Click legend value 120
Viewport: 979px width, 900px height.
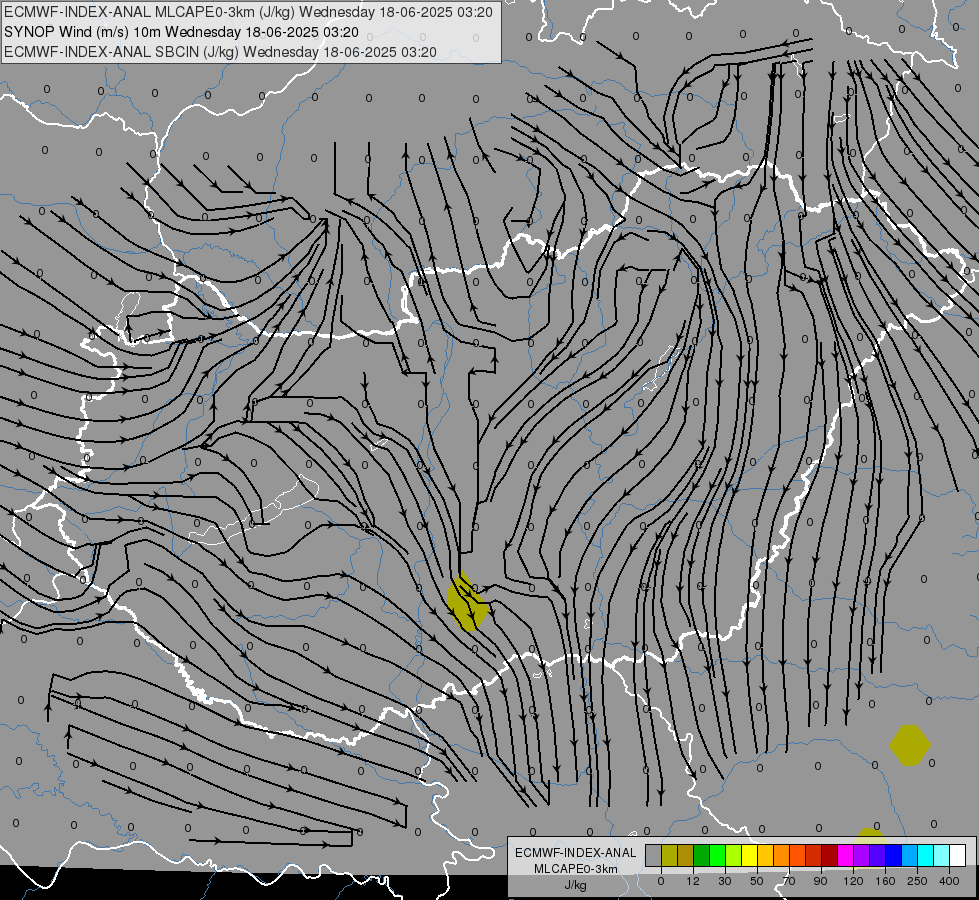click(x=853, y=881)
